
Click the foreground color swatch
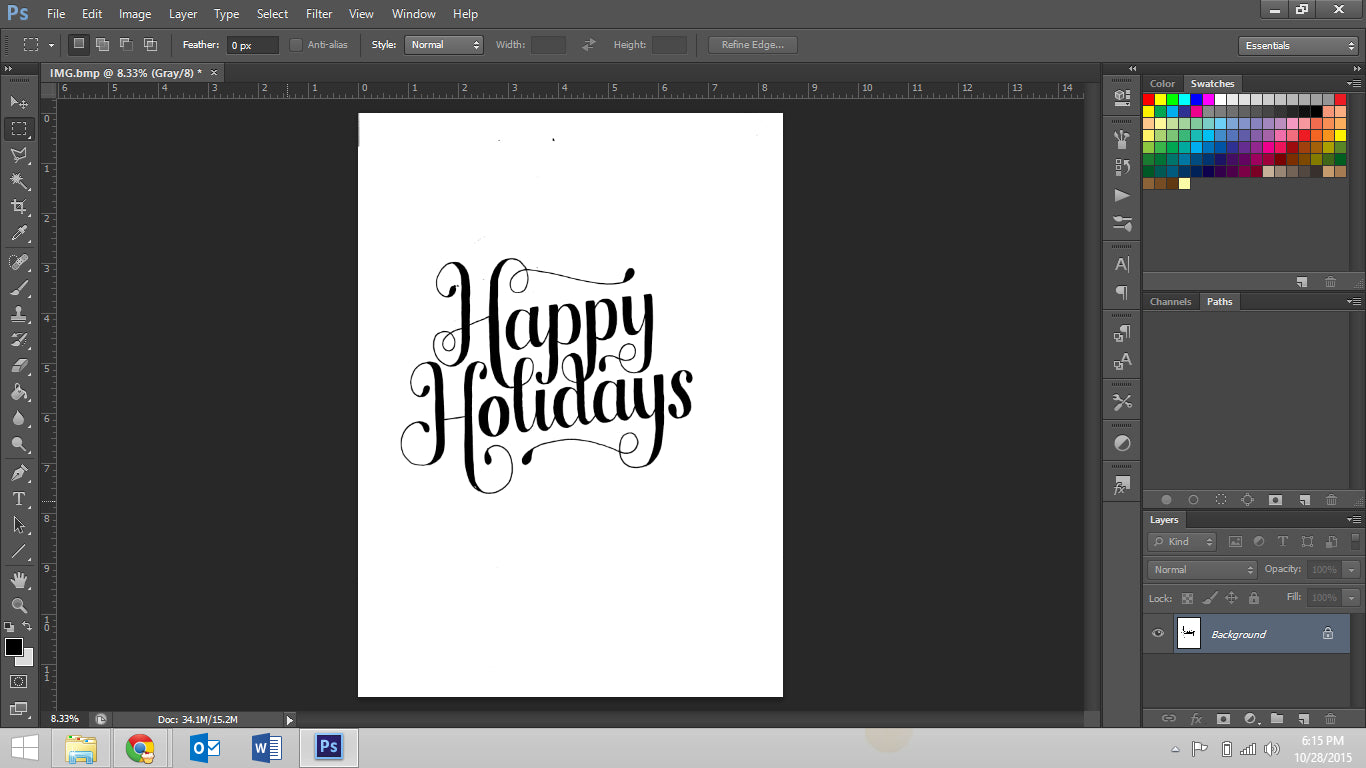click(x=13, y=647)
